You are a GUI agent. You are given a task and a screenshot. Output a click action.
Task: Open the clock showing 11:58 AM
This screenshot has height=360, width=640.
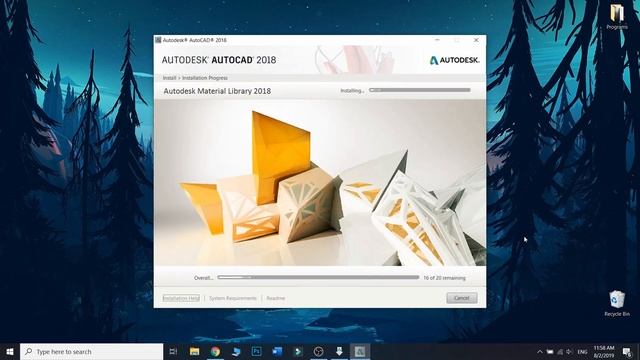604,351
